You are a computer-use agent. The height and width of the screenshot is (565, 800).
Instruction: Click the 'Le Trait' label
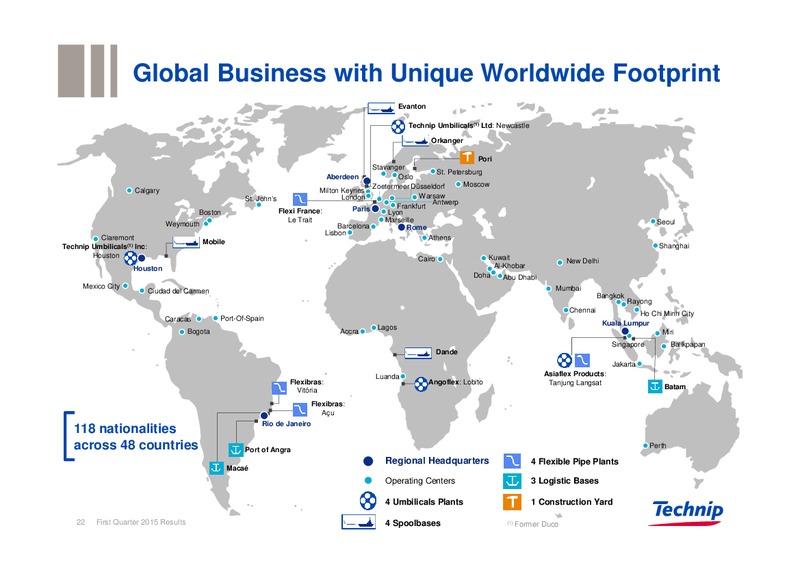coord(299,220)
